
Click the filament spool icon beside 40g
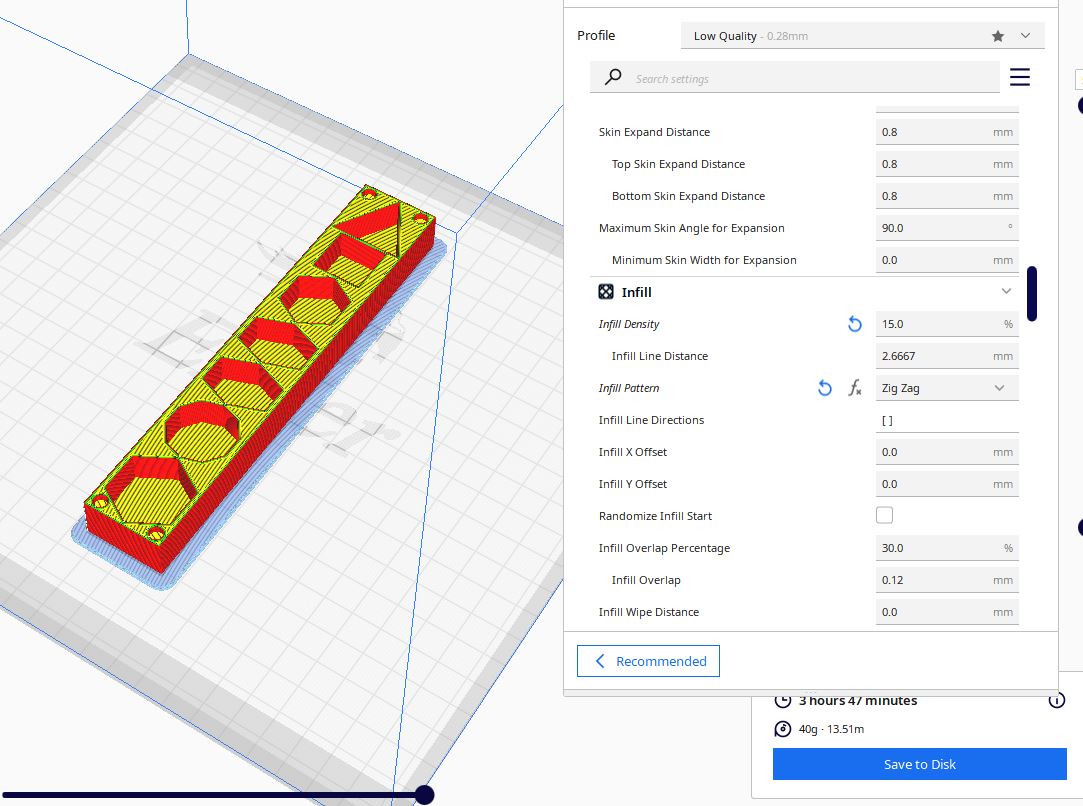(782, 729)
